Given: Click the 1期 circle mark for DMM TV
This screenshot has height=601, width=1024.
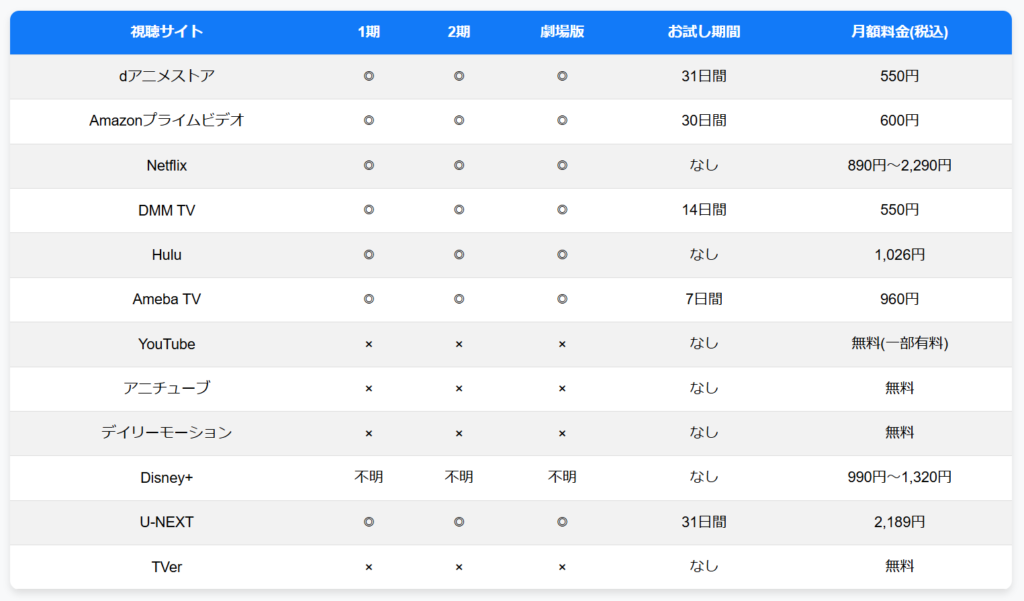Looking at the screenshot, I should [x=368, y=210].
